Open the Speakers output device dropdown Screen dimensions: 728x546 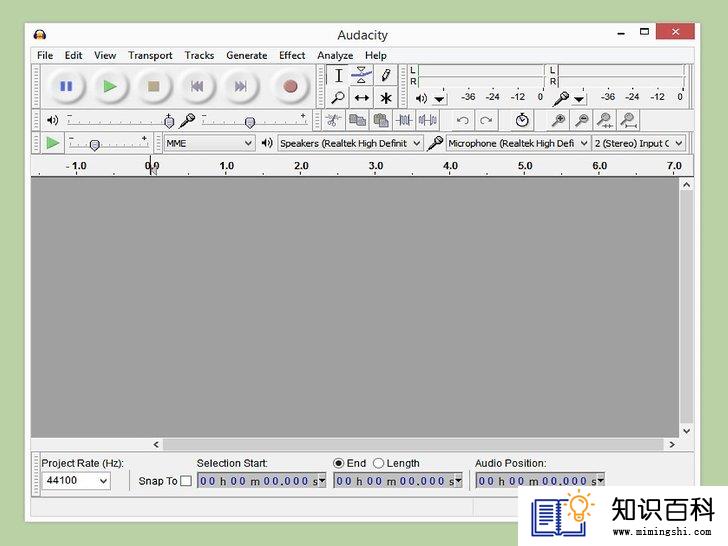click(x=351, y=143)
